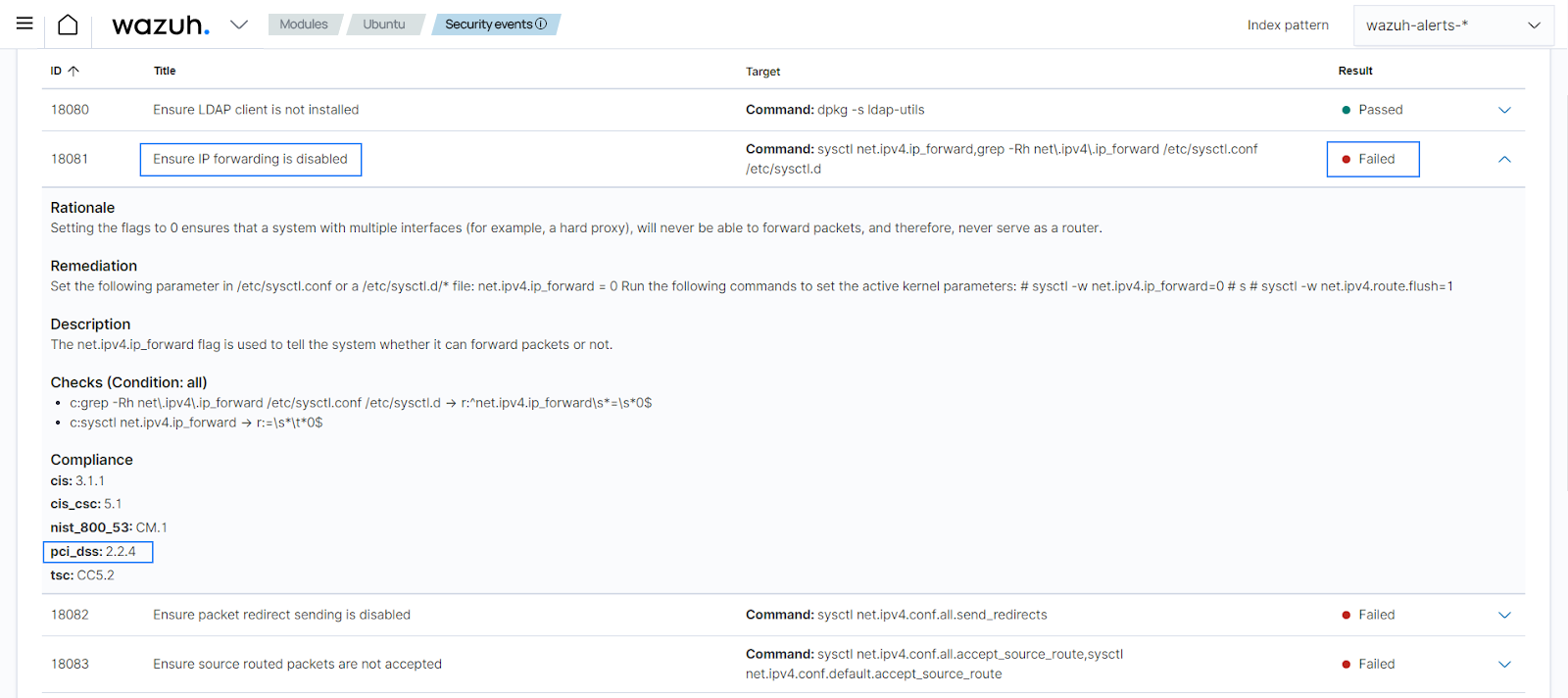Open the hamburger navigation menu

pyautogui.click(x=24, y=24)
